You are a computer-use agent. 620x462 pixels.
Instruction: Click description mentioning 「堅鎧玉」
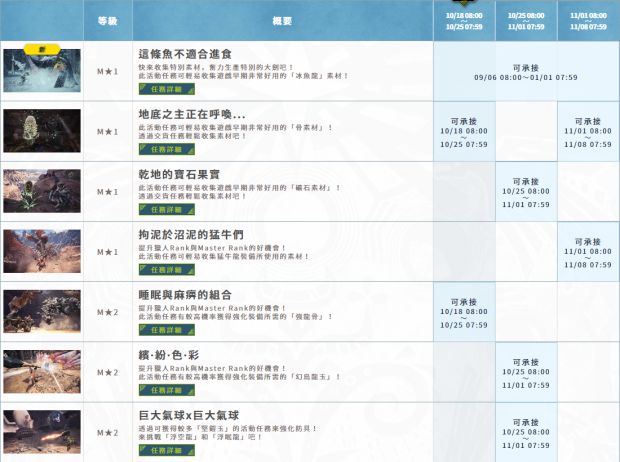228,433
